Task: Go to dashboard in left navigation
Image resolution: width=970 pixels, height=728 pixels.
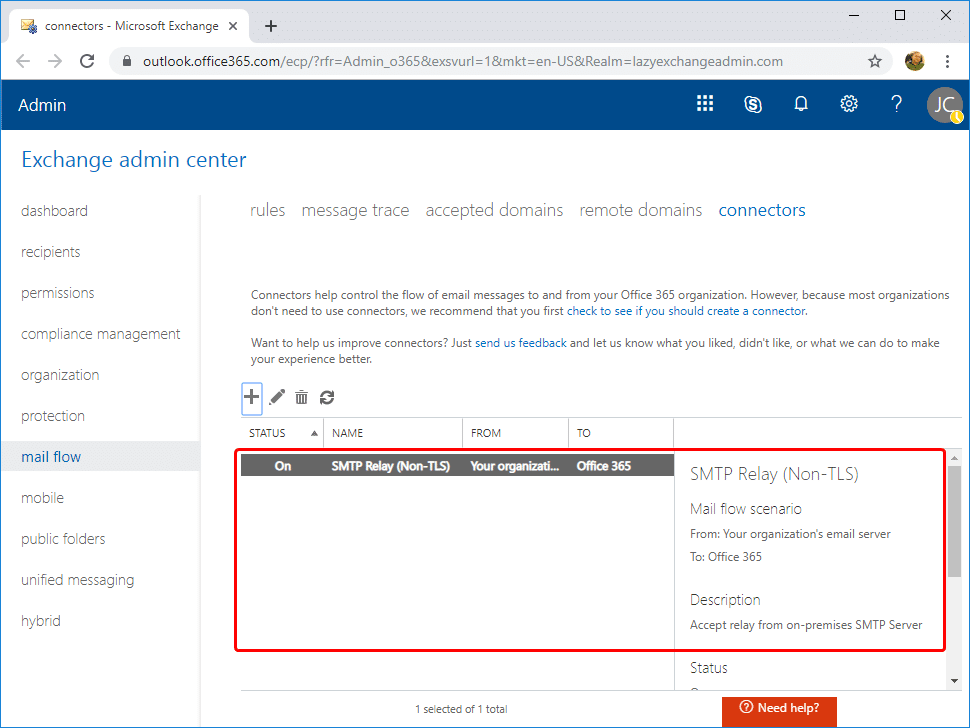Action: [x=54, y=211]
